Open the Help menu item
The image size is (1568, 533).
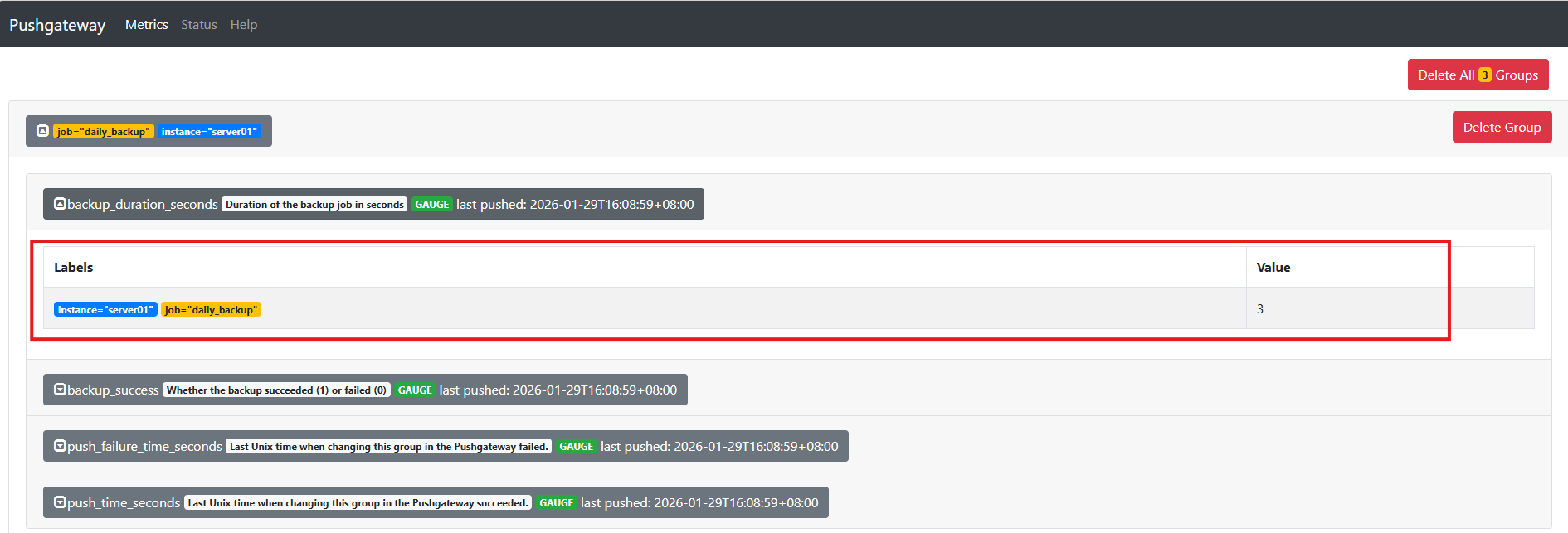point(244,25)
